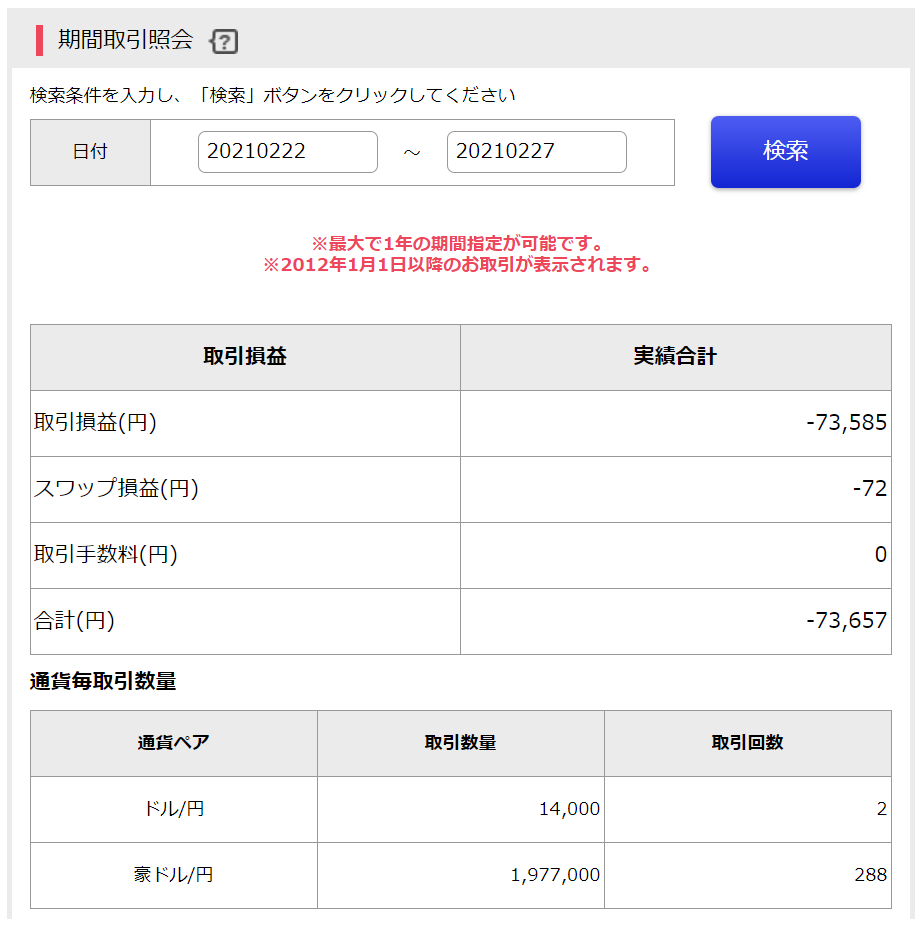Focus the start date field 20210222

tap(287, 151)
